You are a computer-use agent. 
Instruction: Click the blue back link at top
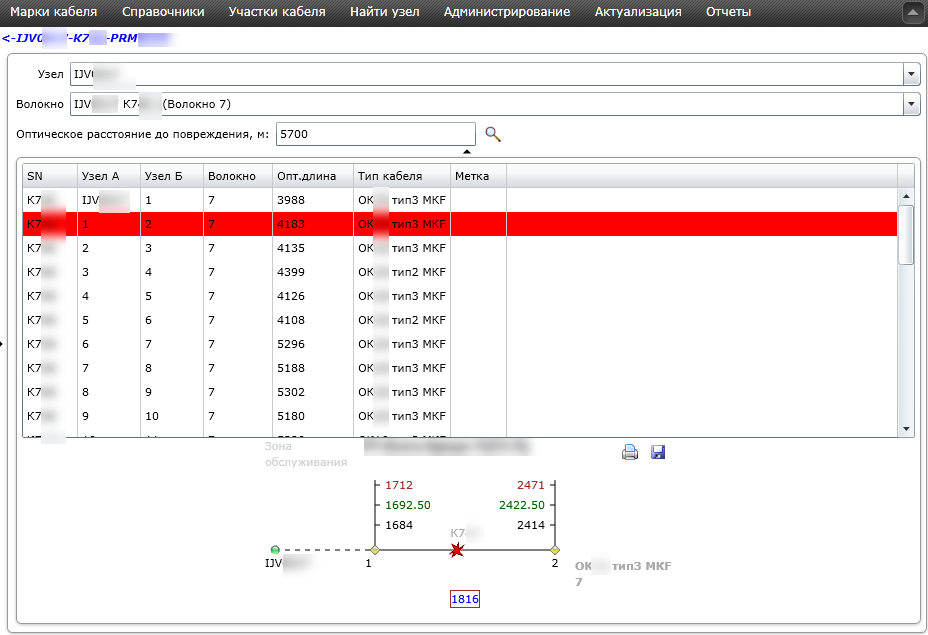click(88, 38)
